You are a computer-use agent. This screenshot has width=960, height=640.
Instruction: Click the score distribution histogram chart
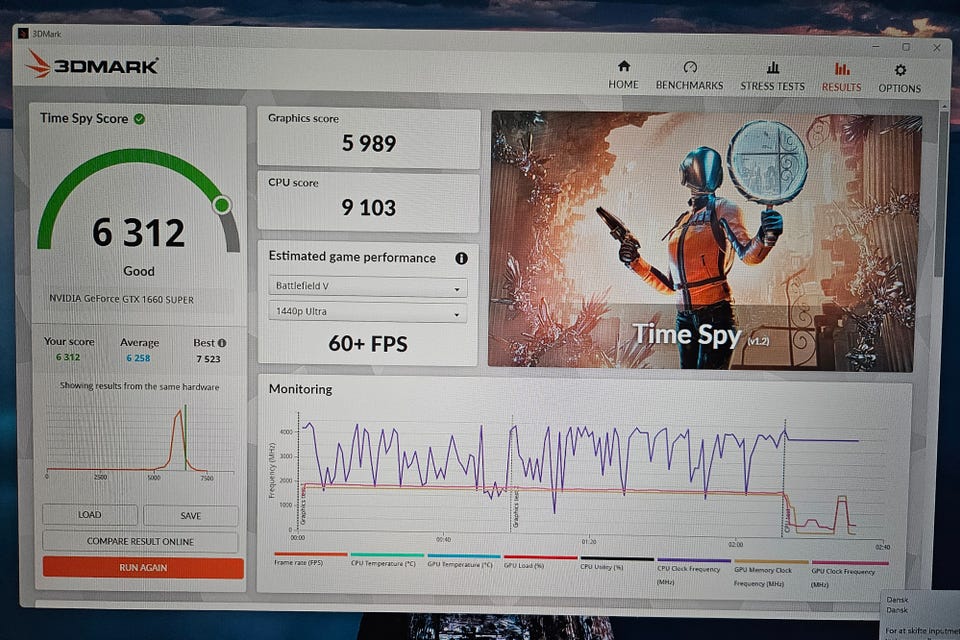[140, 440]
